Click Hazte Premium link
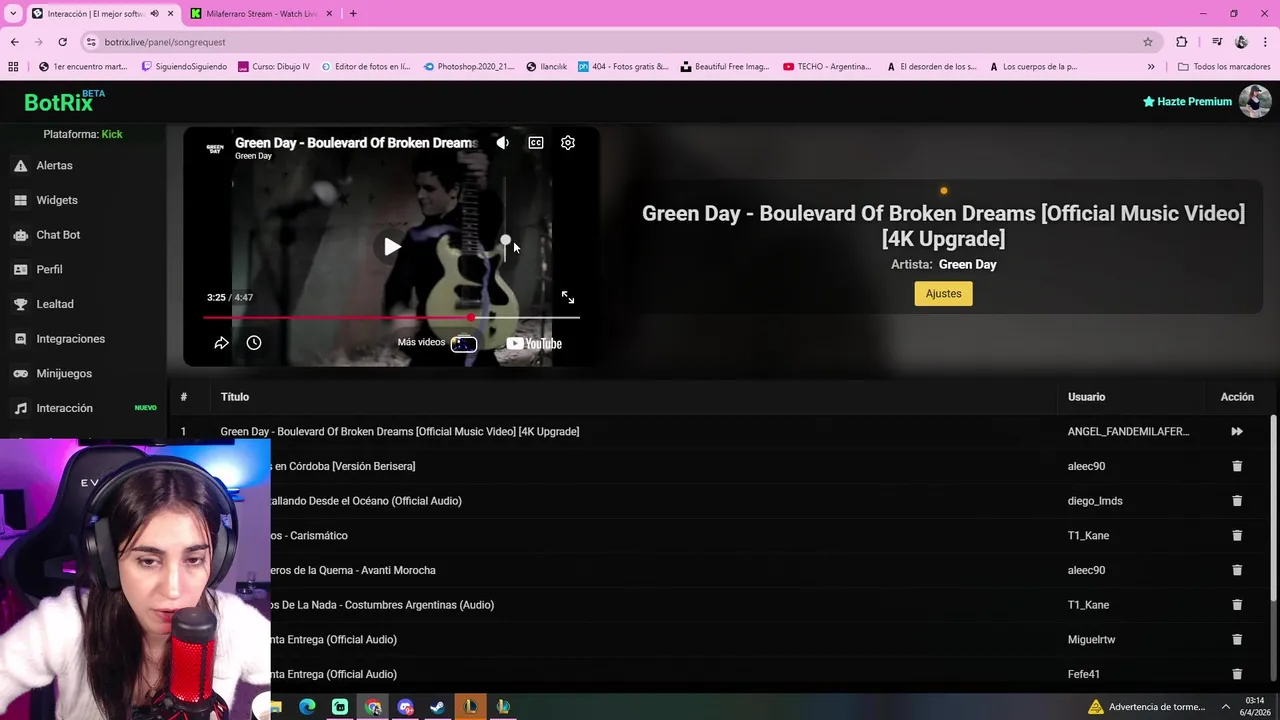 [x=1187, y=101]
